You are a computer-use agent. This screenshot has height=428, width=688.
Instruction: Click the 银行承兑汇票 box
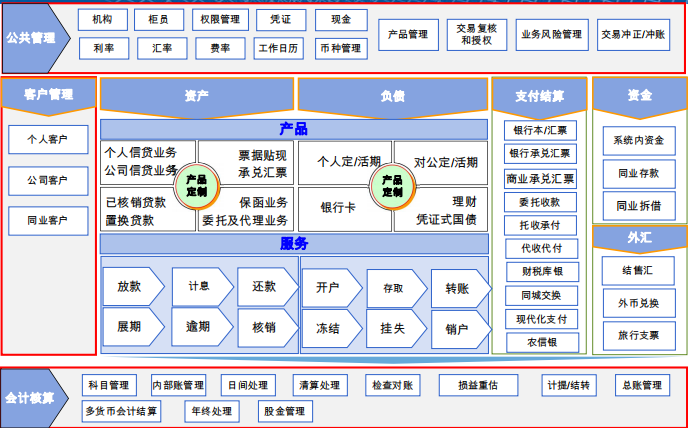539,154
